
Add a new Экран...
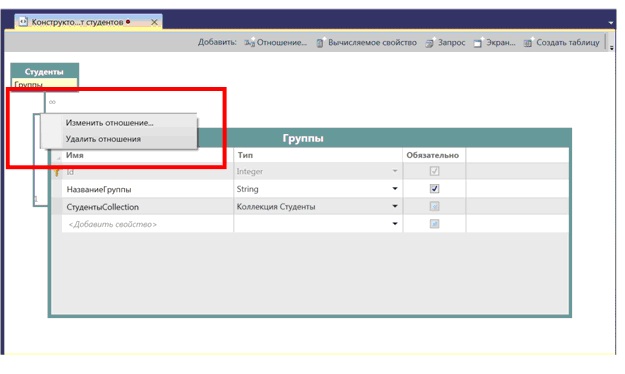(494, 43)
